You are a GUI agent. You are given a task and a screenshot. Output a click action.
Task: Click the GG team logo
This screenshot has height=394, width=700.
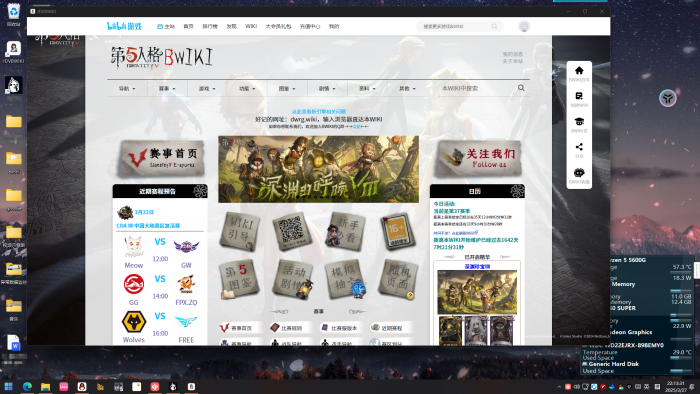click(x=133, y=285)
